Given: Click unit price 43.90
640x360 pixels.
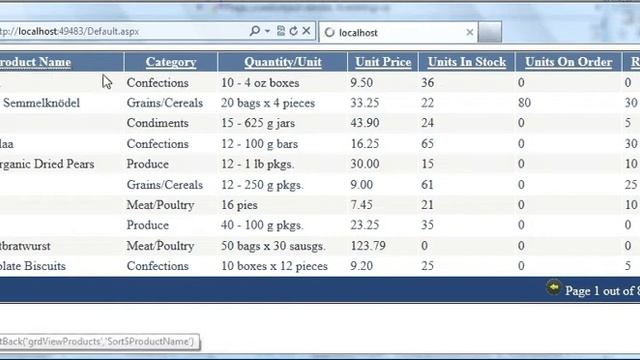Looking at the screenshot, I should coord(364,123).
